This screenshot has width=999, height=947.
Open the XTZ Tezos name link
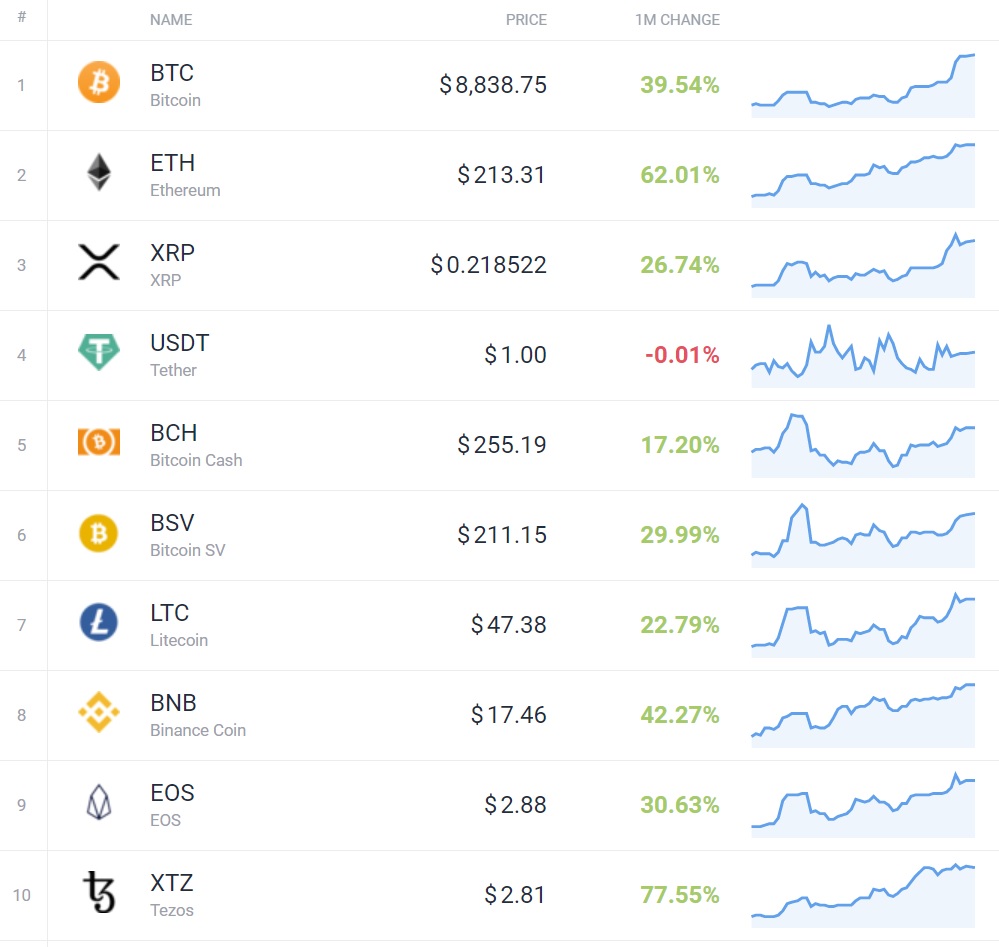coord(172,895)
